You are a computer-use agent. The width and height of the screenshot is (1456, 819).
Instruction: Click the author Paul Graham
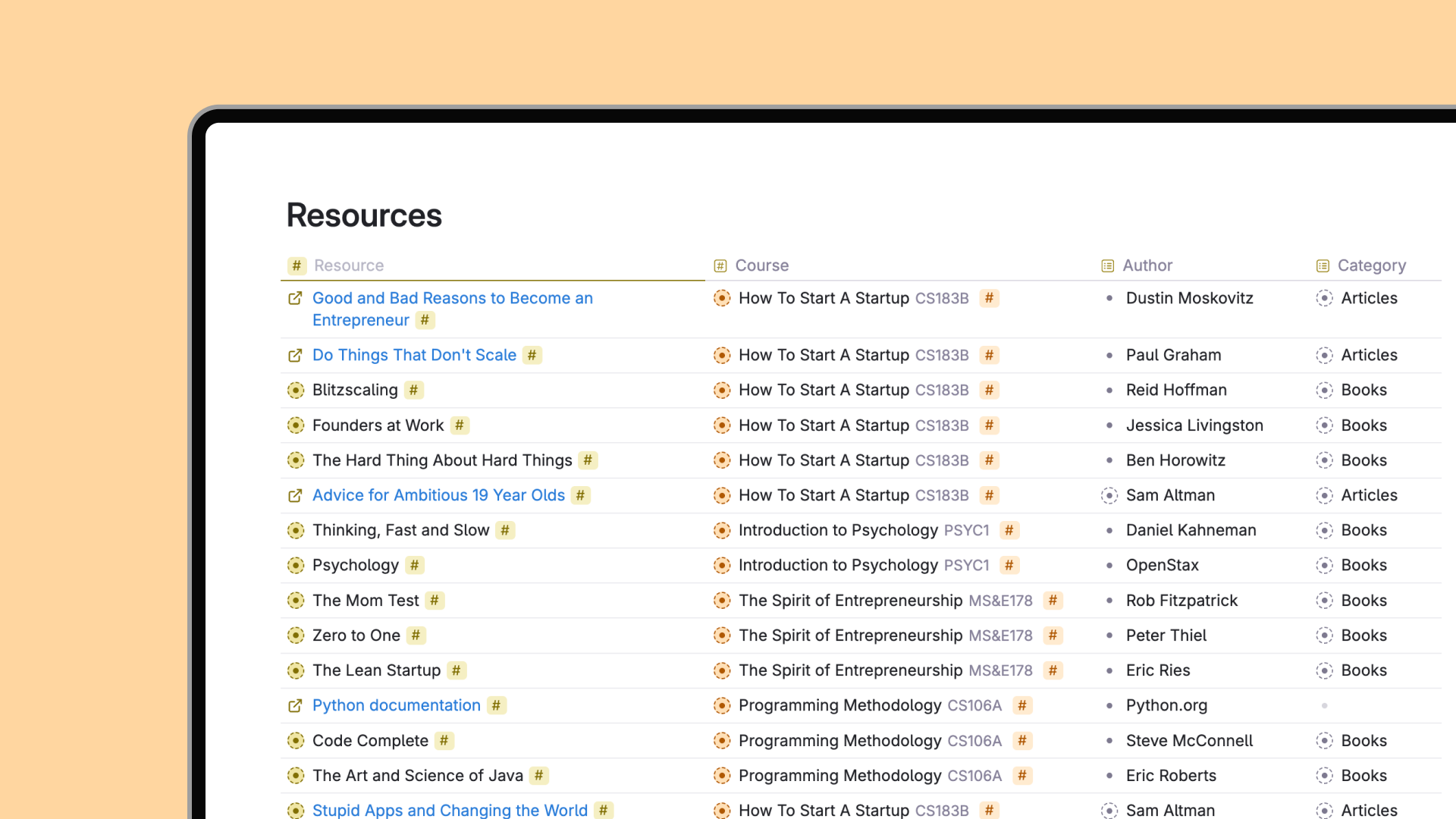(x=1173, y=356)
